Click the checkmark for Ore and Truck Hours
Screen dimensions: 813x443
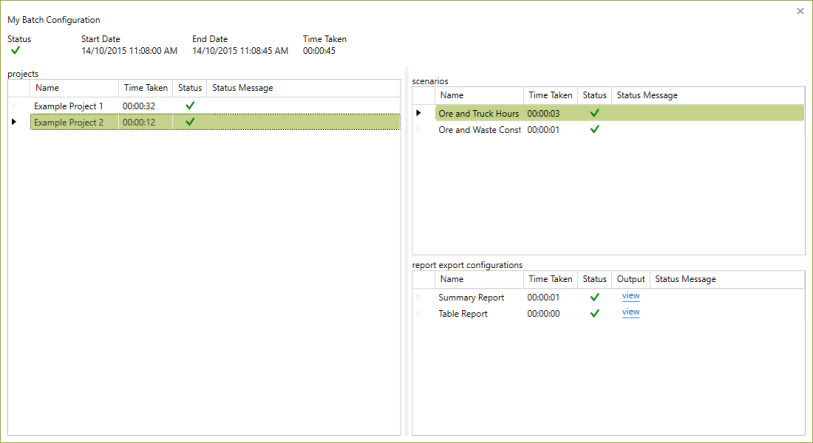tap(595, 113)
